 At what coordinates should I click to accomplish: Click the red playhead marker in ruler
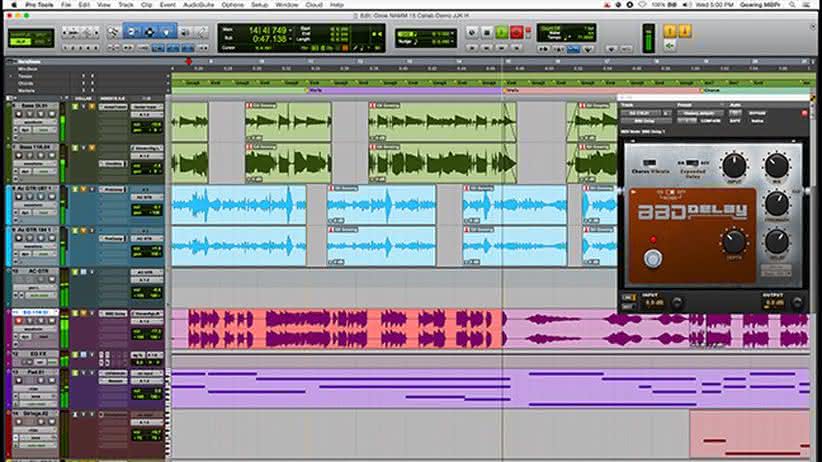tap(189, 62)
